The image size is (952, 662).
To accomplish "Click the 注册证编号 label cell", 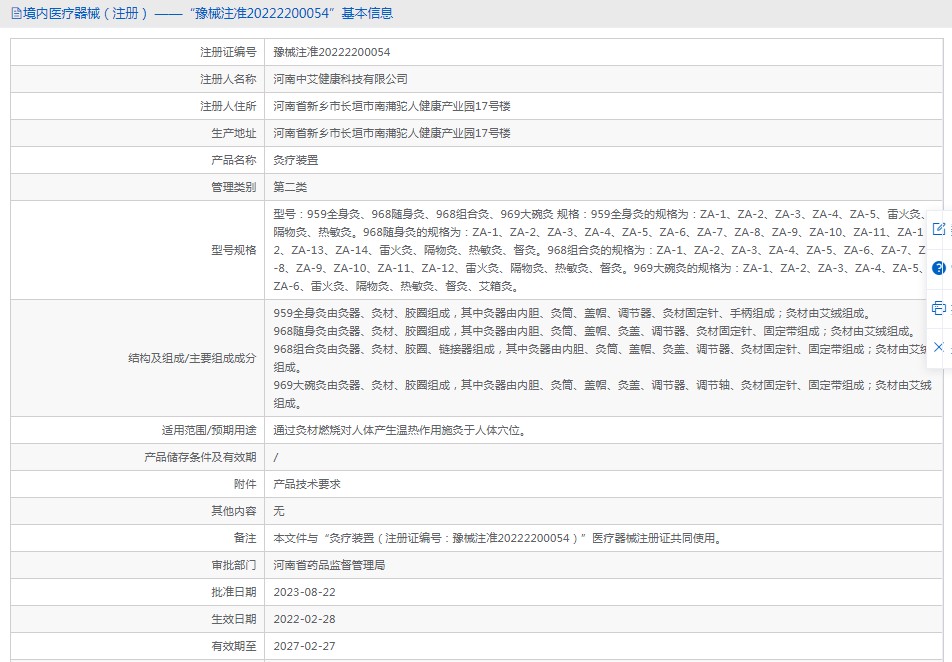I will 228,52.
